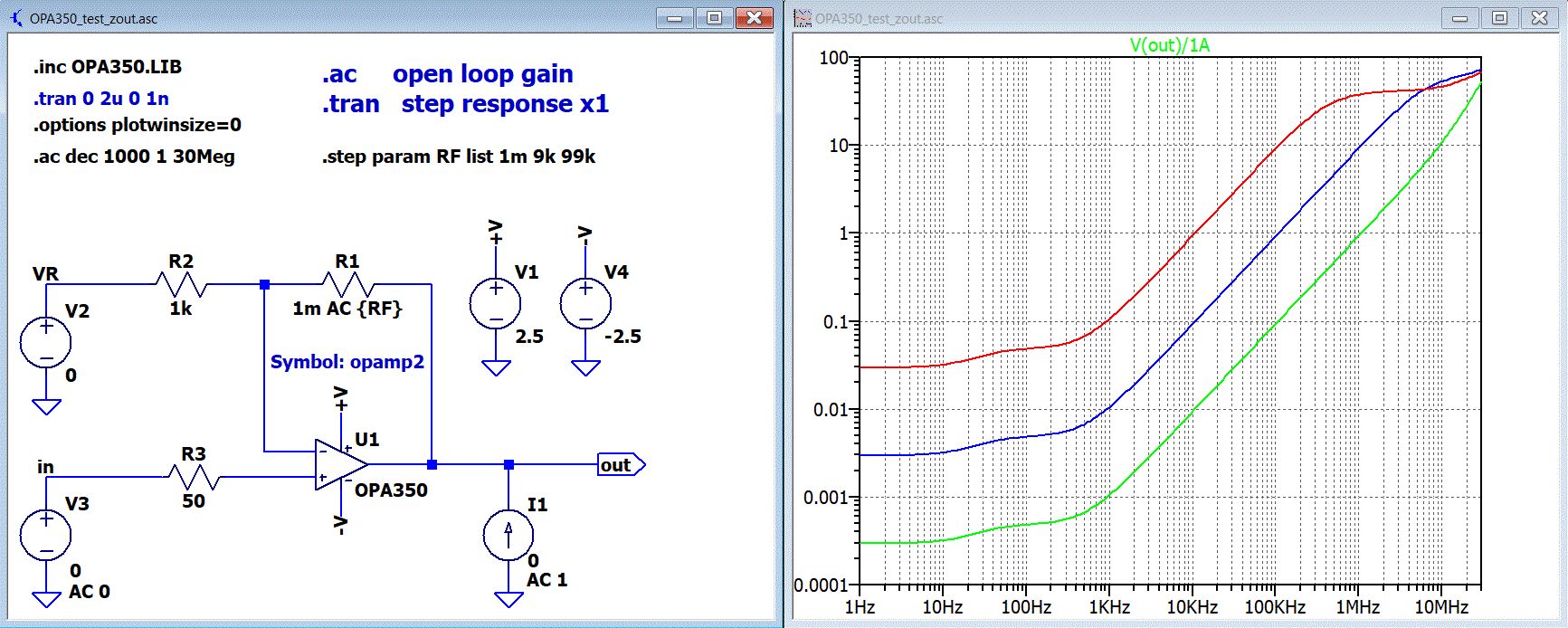Viewport: 1568px width, 628px height.
Task: Click the ground symbol below V2
Action: [46, 406]
